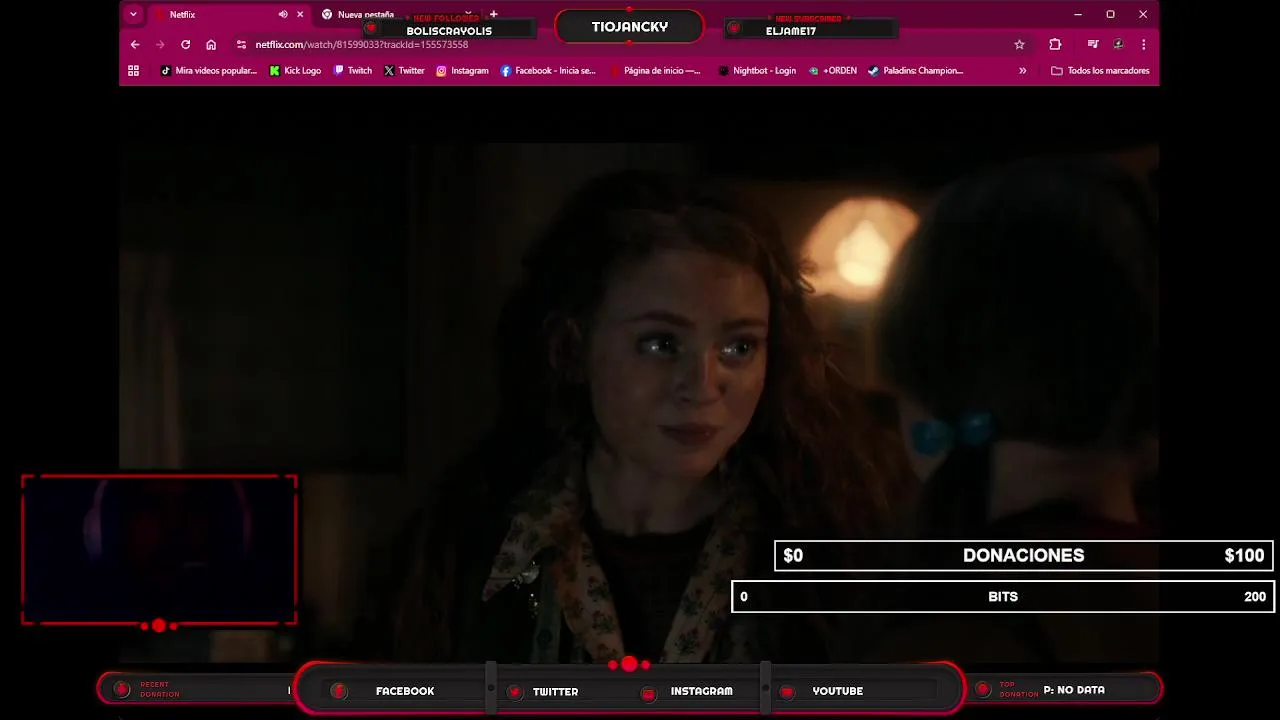Close the Netflix tab
This screenshot has width=1280, height=720.
(x=300, y=14)
